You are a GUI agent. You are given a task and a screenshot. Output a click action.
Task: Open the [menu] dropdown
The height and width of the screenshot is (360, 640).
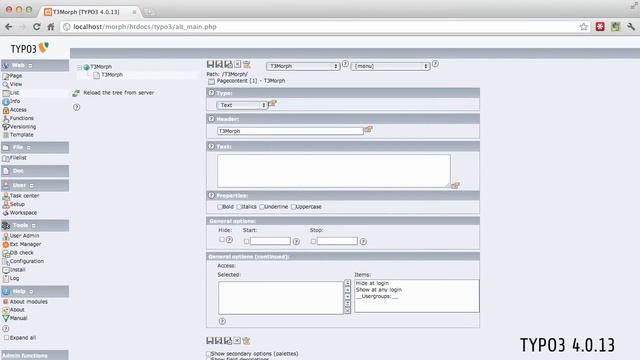pyautogui.click(x=391, y=66)
